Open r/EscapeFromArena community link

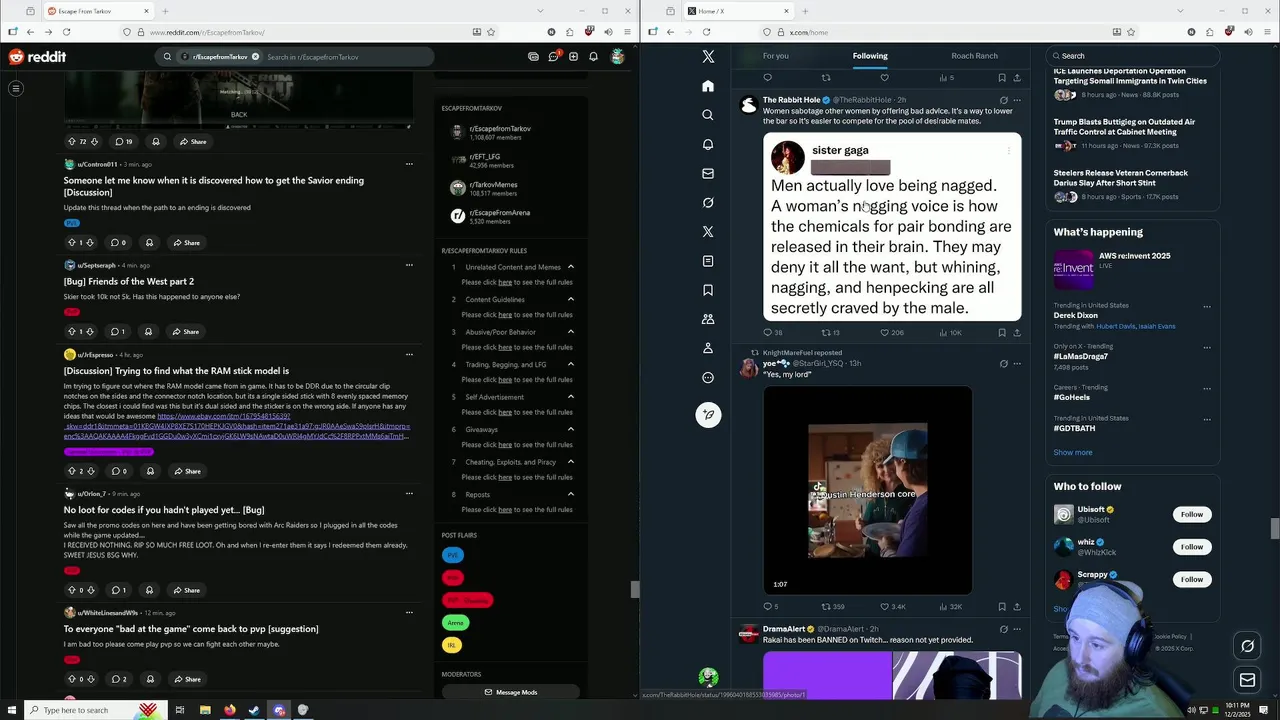click(x=499, y=215)
